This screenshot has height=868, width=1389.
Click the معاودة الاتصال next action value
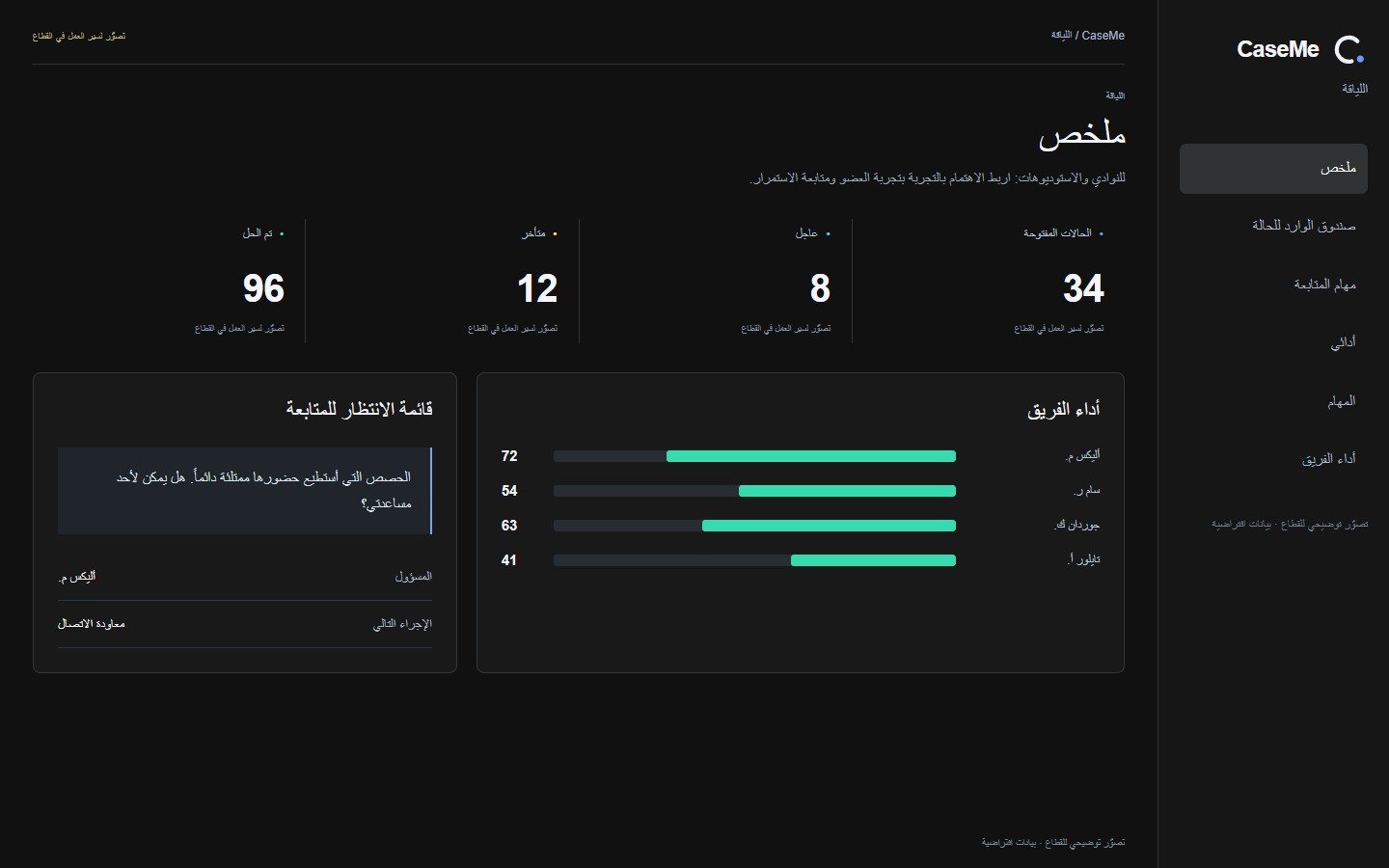[x=92, y=624]
